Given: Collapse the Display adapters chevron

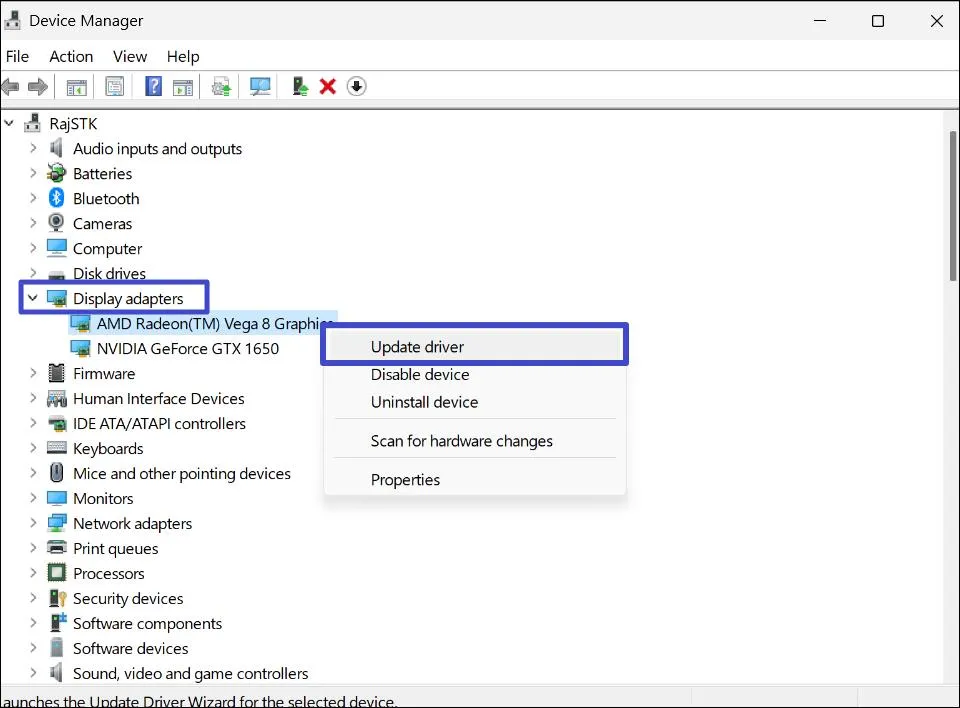Looking at the screenshot, I should point(33,298).
